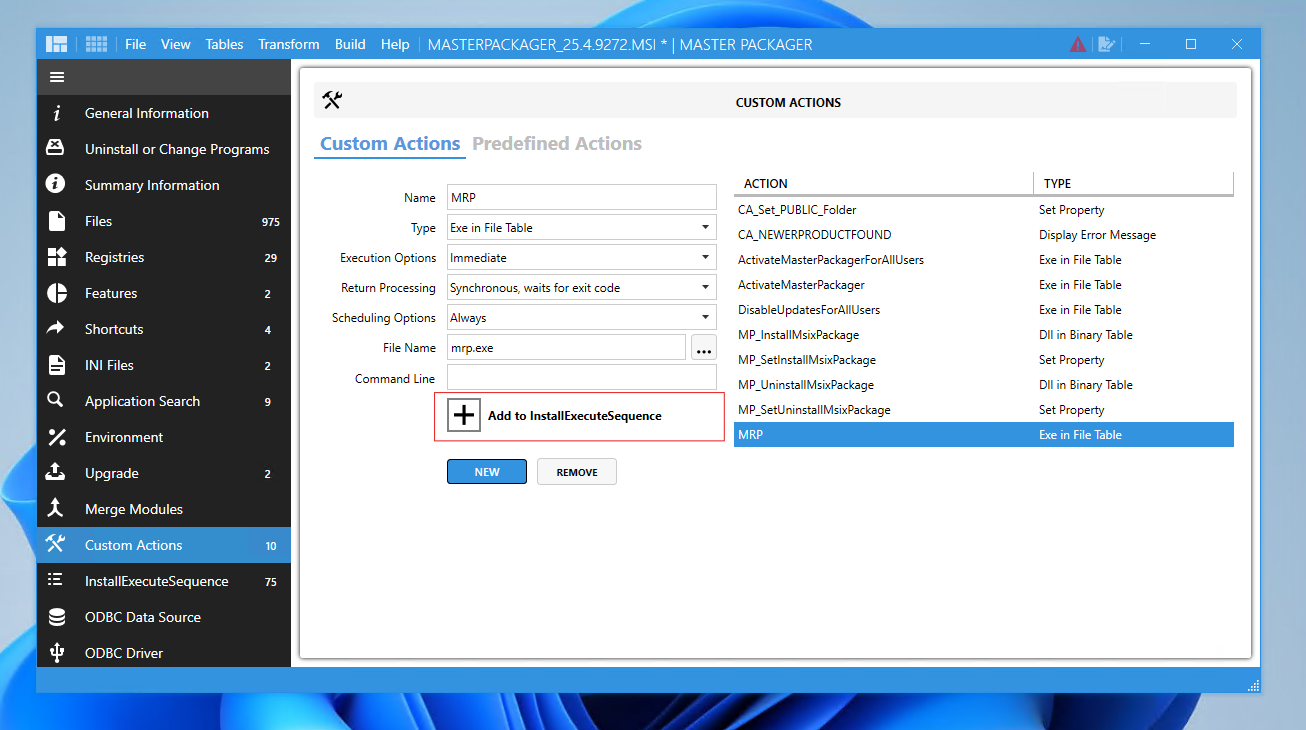The height and width of the screenshot is (730, 1306).
Task: Open the View menu
Action: click(x=176, y=44)
